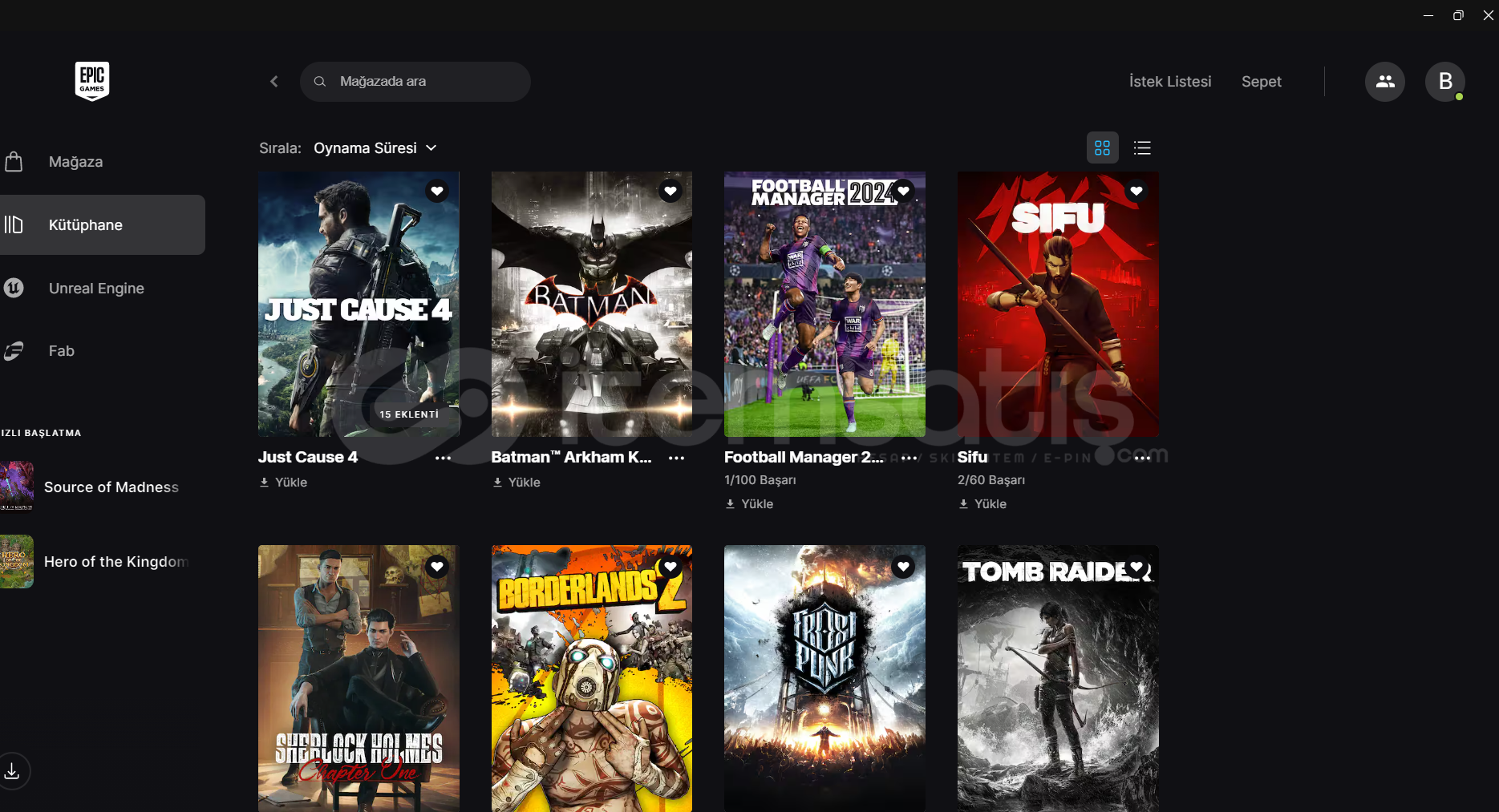Viewport: 1499px width, 812px height.
Task: Toggle favorite heart on Sifu
Action: [1136, 191]
